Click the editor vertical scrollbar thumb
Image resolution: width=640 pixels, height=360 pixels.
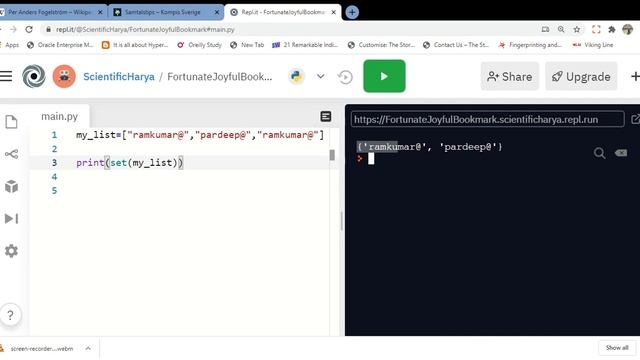click(x=332, y=155)
